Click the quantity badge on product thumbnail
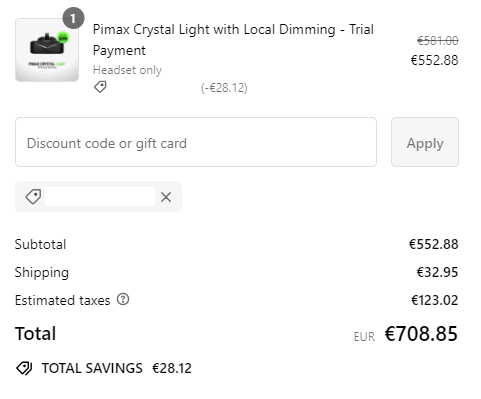Image resolution: width=481 pixels, height=399 pixels. (73, 18)
